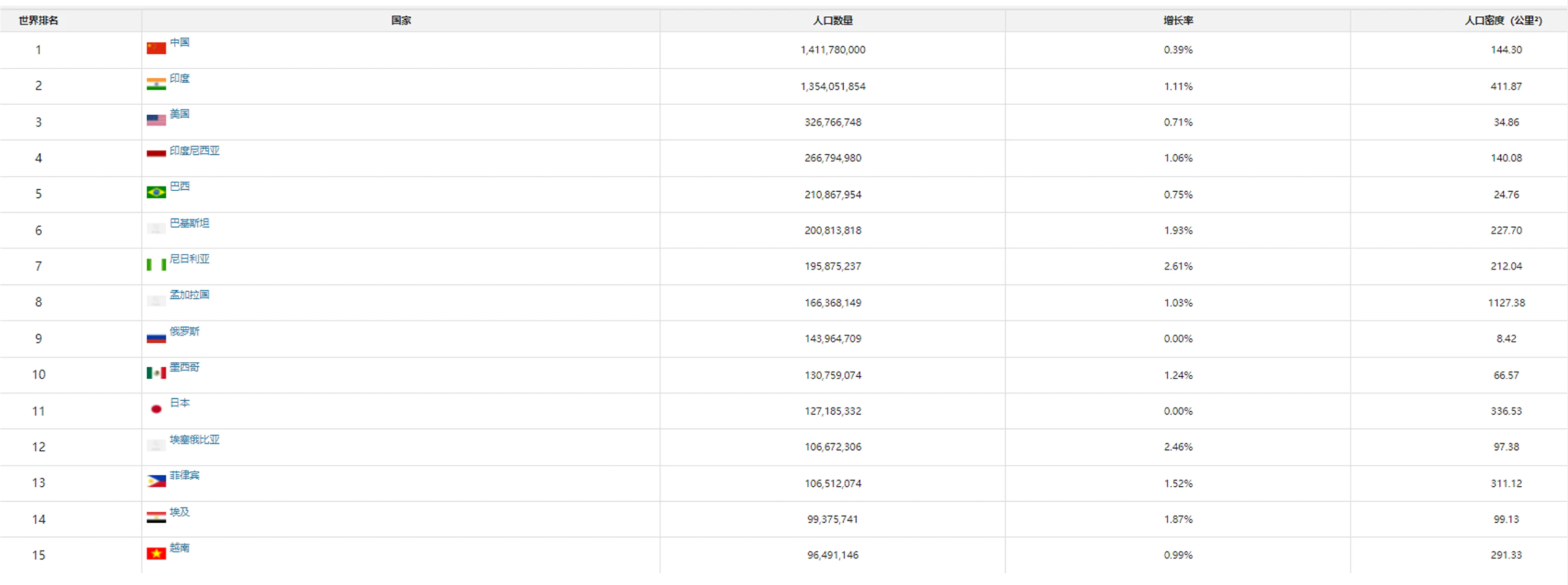This screenshot has width=1568, height=585.
Task: Open the 埃及 country link
Action: pyautogui.click(x=179, y=512)
